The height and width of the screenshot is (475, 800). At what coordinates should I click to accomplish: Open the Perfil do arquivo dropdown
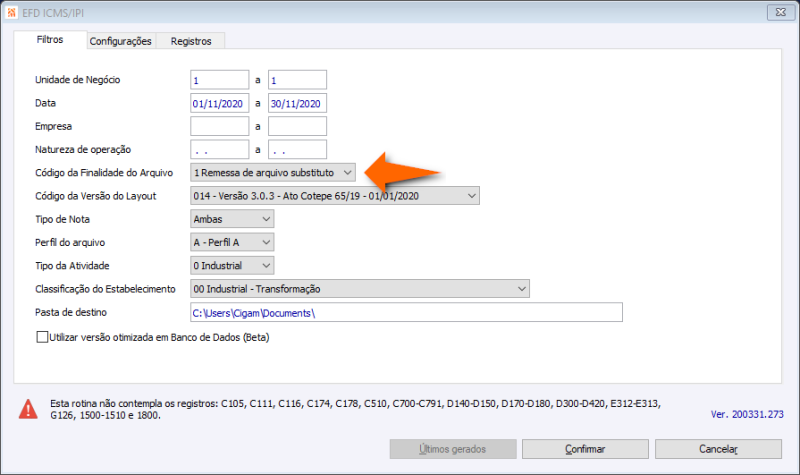[x=232, y=242]
